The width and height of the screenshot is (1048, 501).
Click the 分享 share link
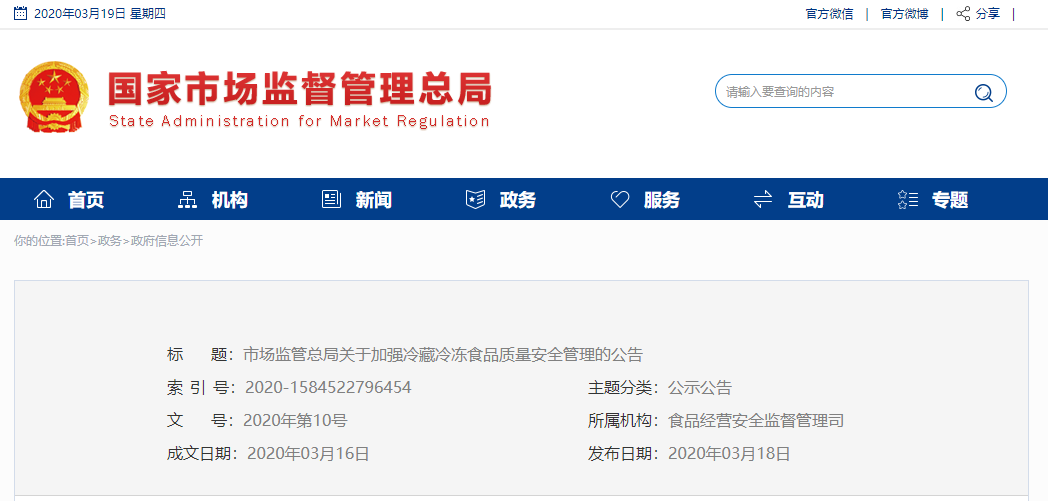[988, 13]
